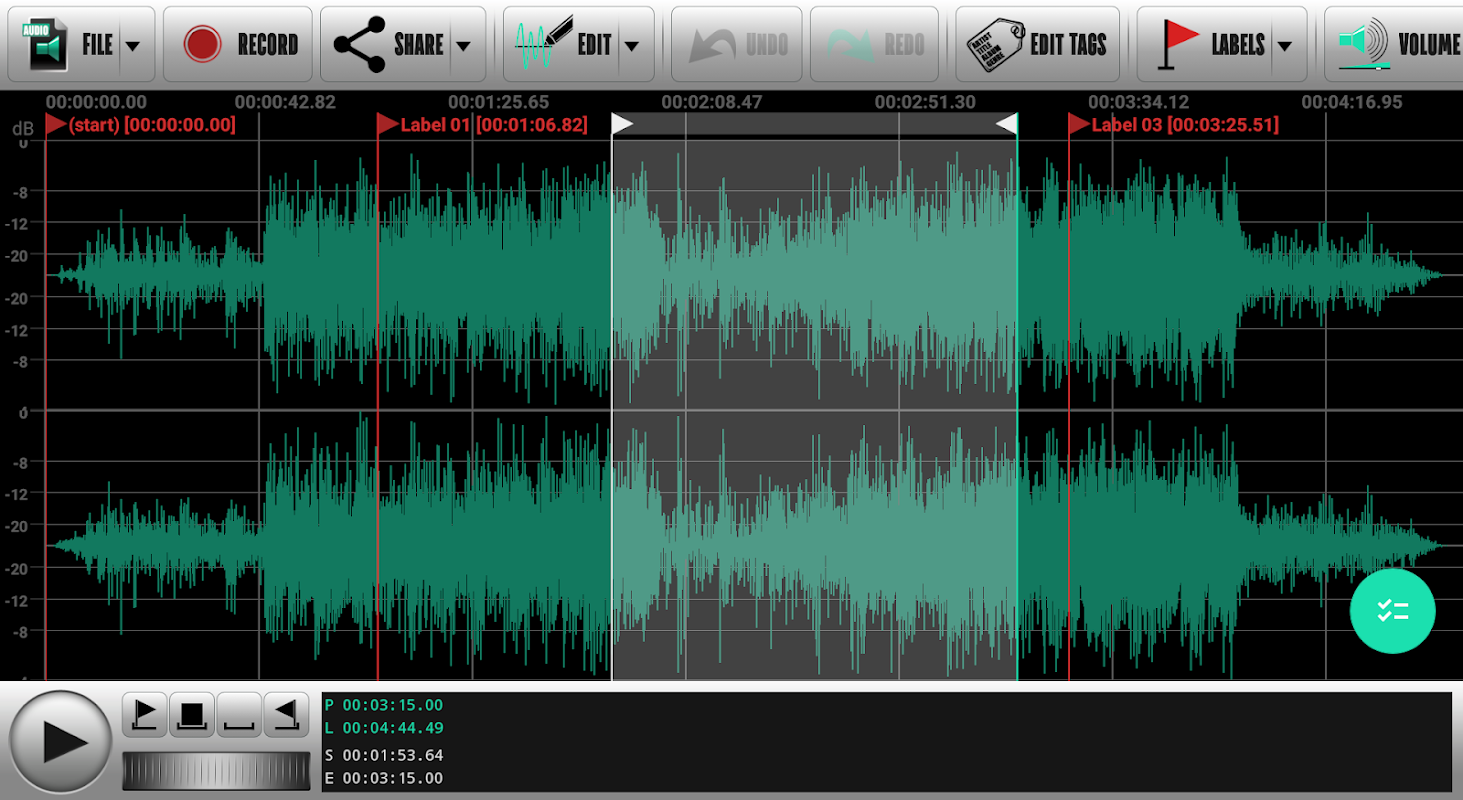The image size is (1463, 800).
Task: Click the play-to-end reverse flag button
Action: (286, 714)
